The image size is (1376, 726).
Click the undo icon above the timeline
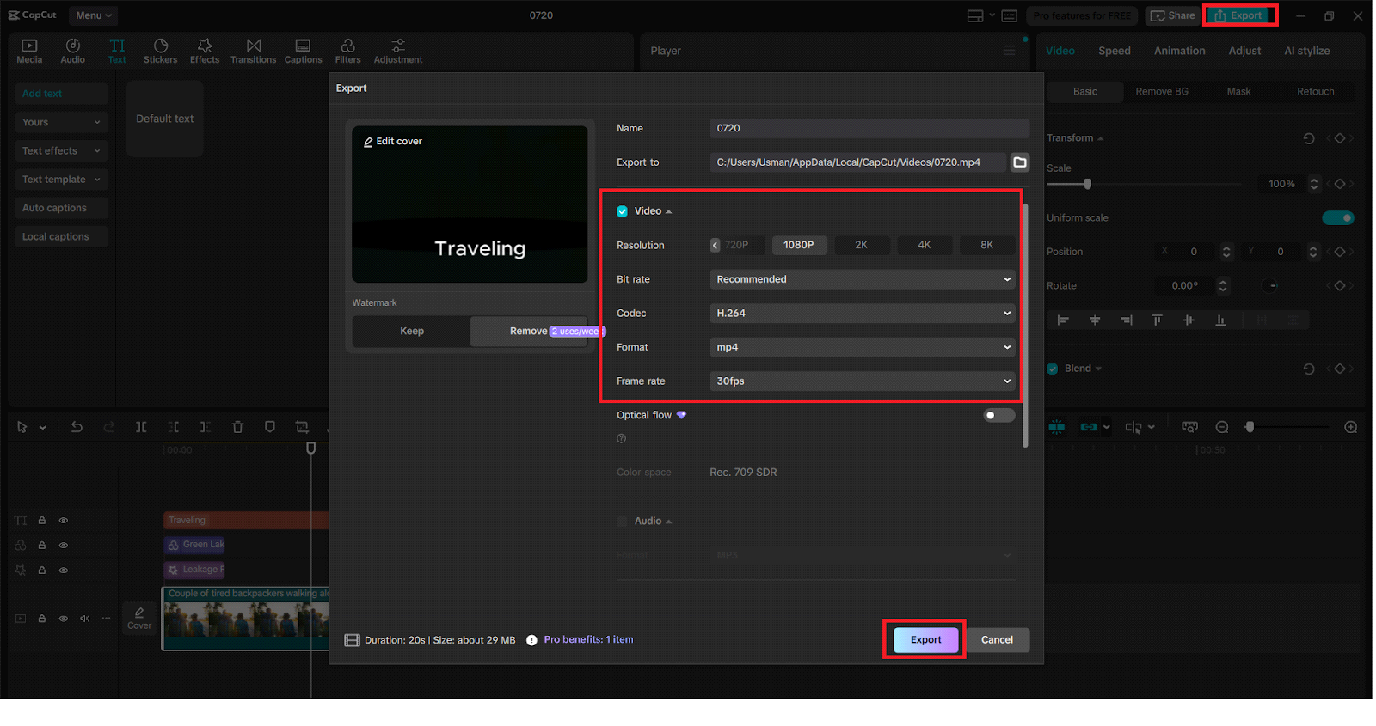(x=77, y=427)
